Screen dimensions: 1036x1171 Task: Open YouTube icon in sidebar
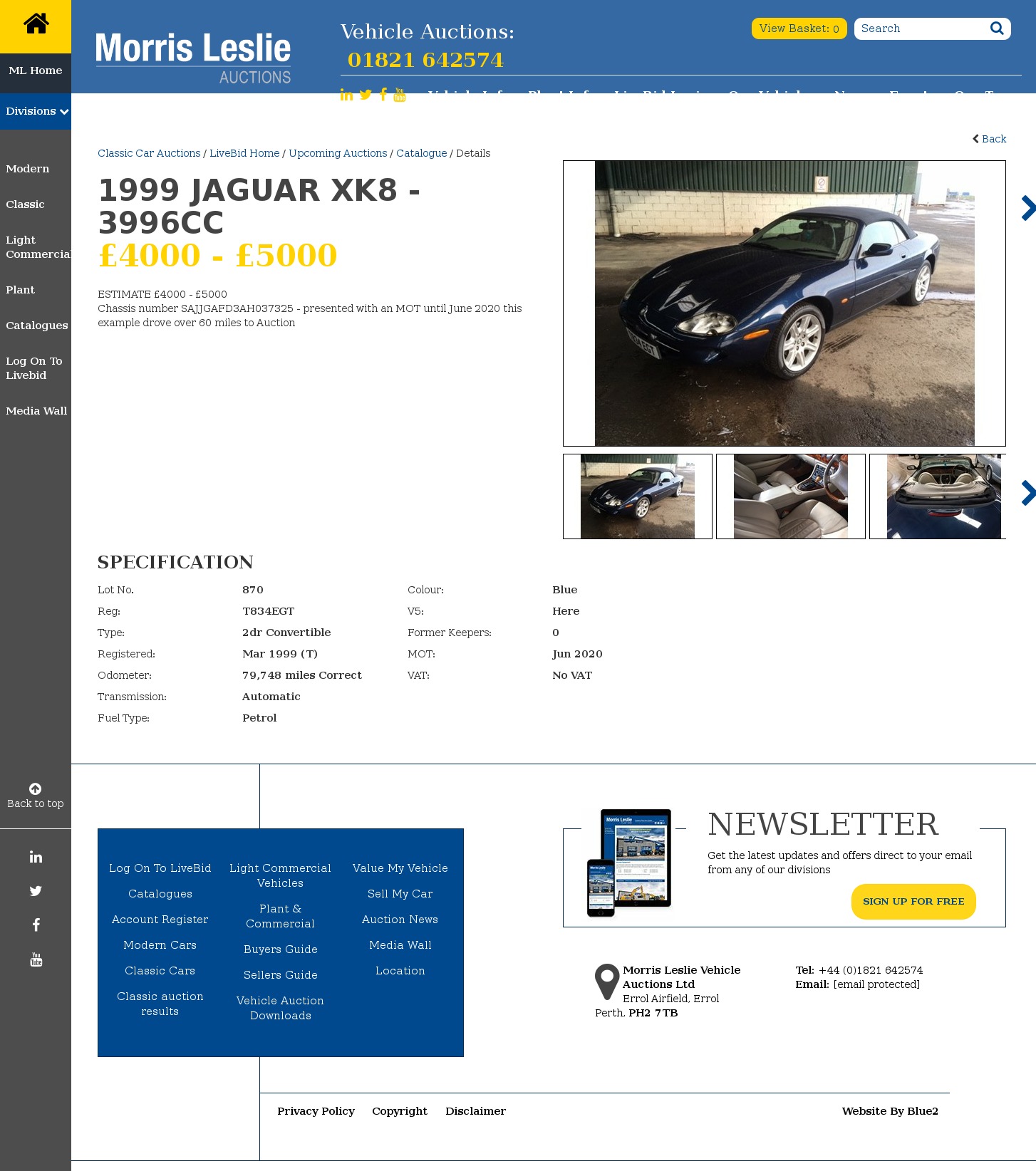tap(36, 959)
